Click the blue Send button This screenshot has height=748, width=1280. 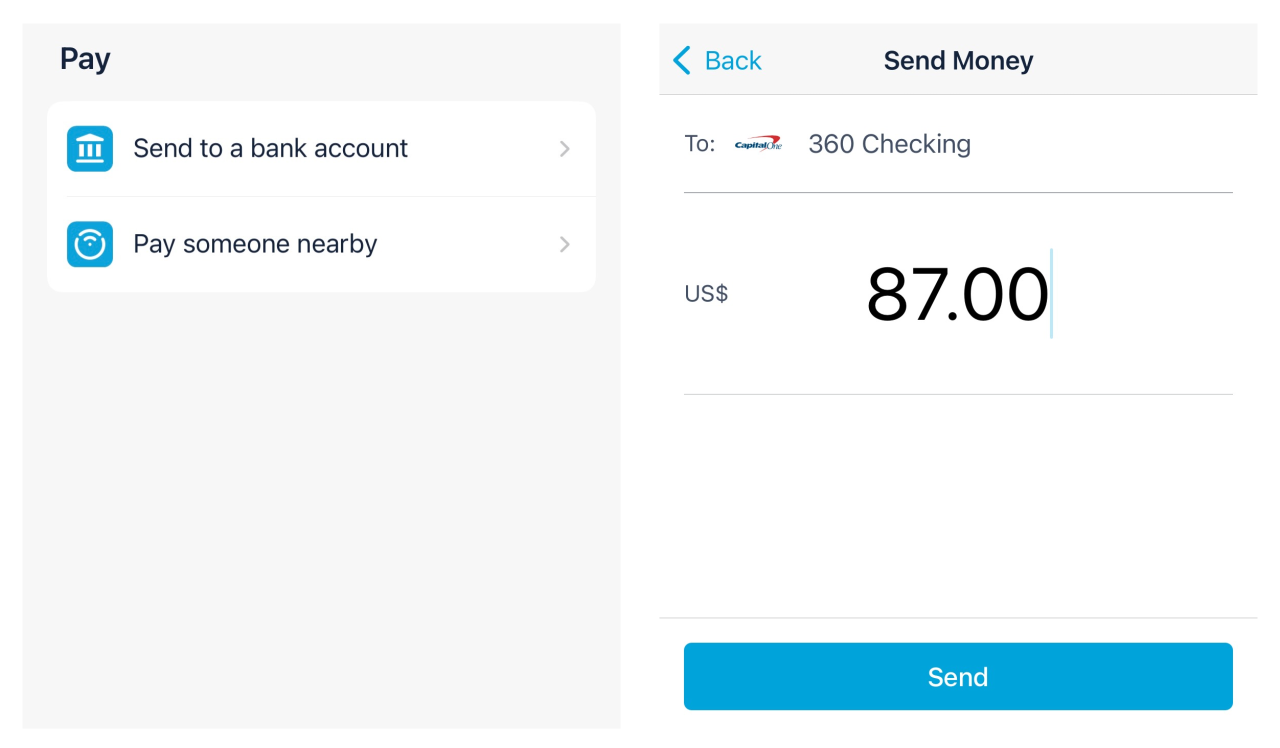[958, 677]
